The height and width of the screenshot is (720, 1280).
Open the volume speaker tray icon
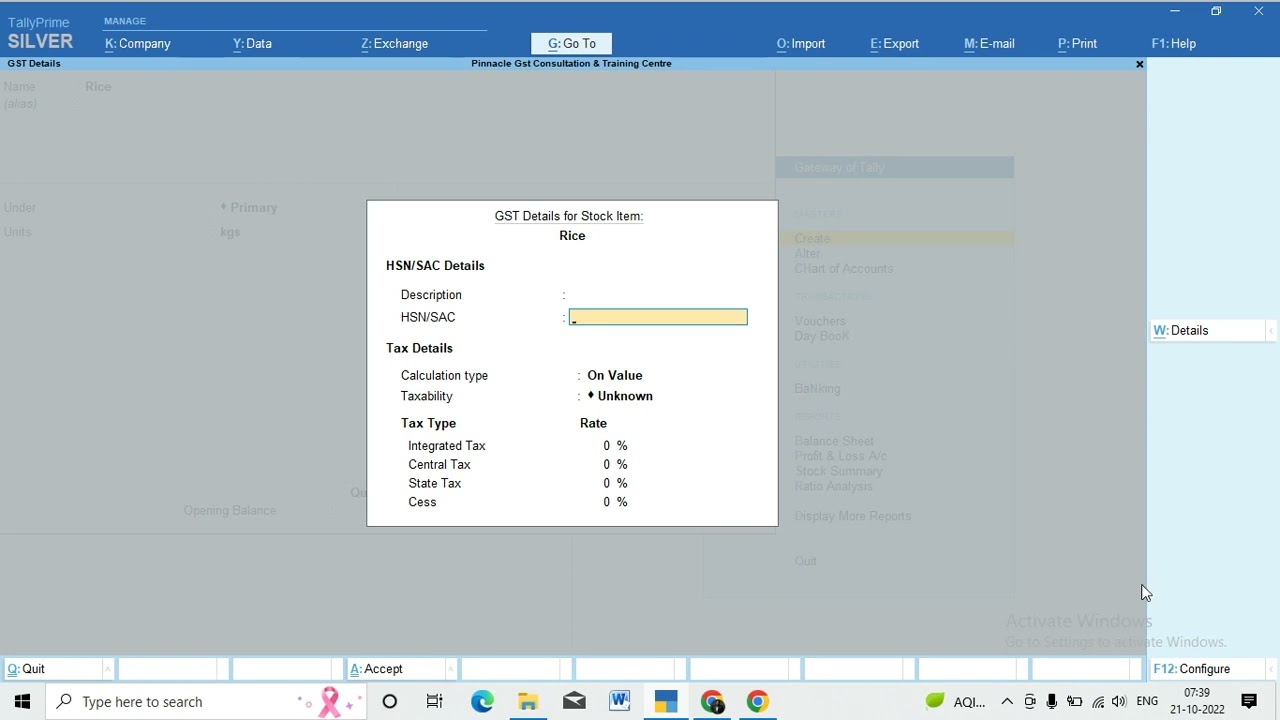pyautogui.click(x=1119, y=702)
